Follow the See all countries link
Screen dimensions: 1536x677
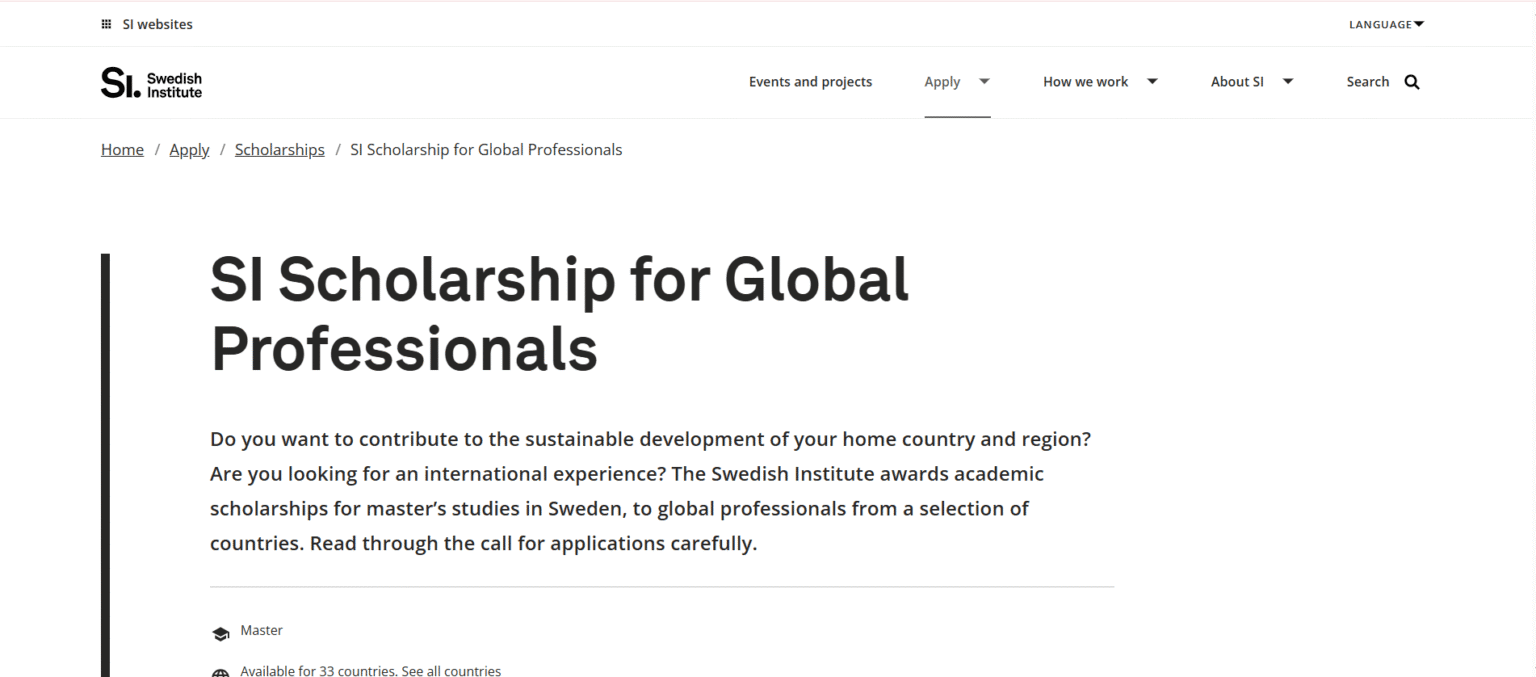(451, 671)
